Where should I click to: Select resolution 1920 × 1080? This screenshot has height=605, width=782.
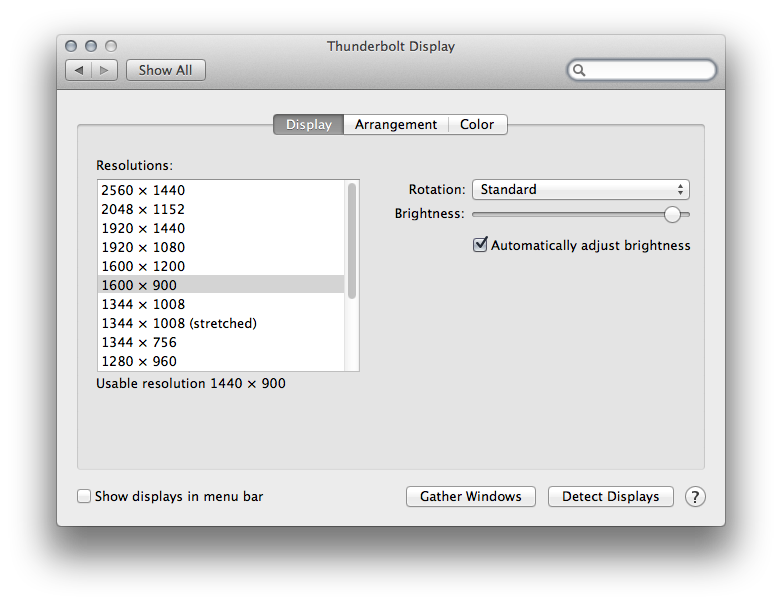pos(221,247)
